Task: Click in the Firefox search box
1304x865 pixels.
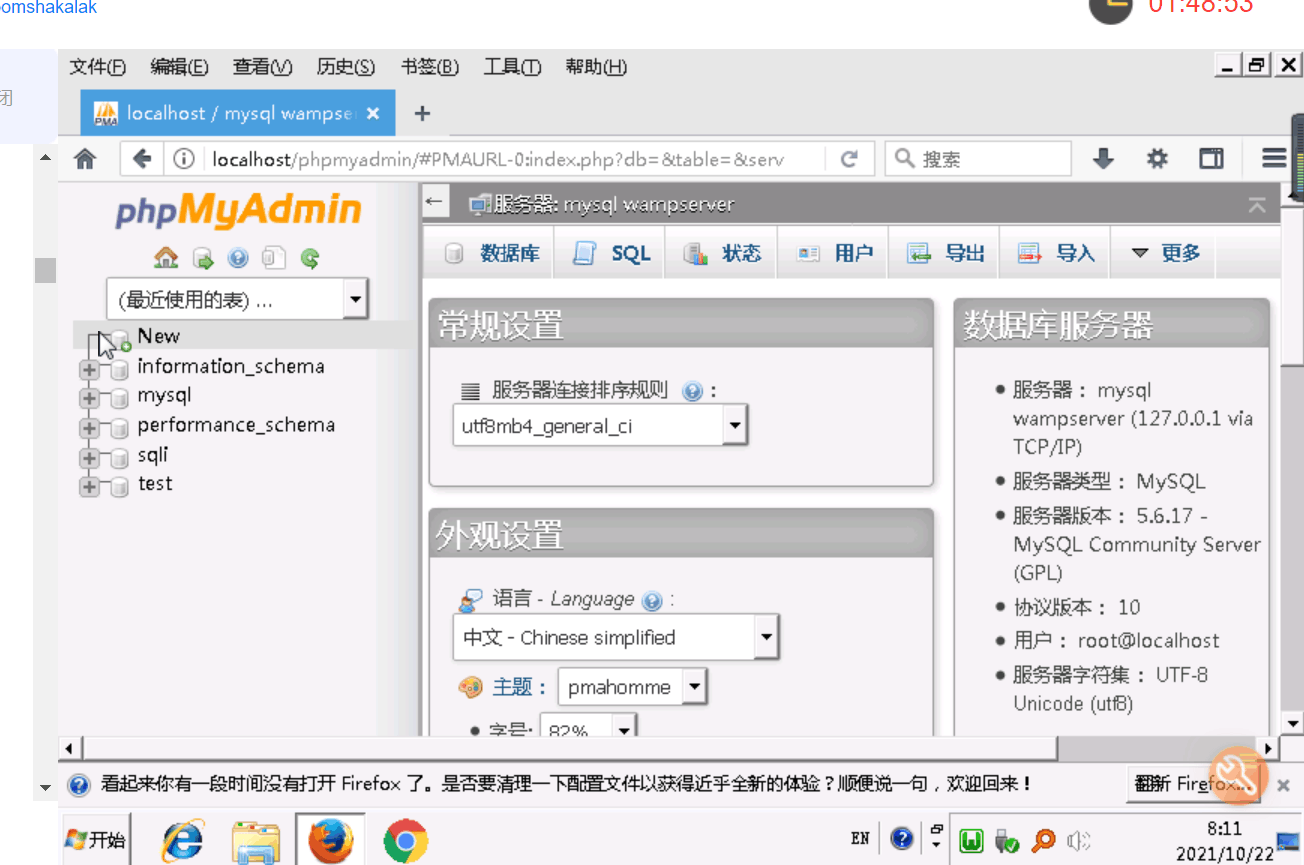Action: (979, 158)
